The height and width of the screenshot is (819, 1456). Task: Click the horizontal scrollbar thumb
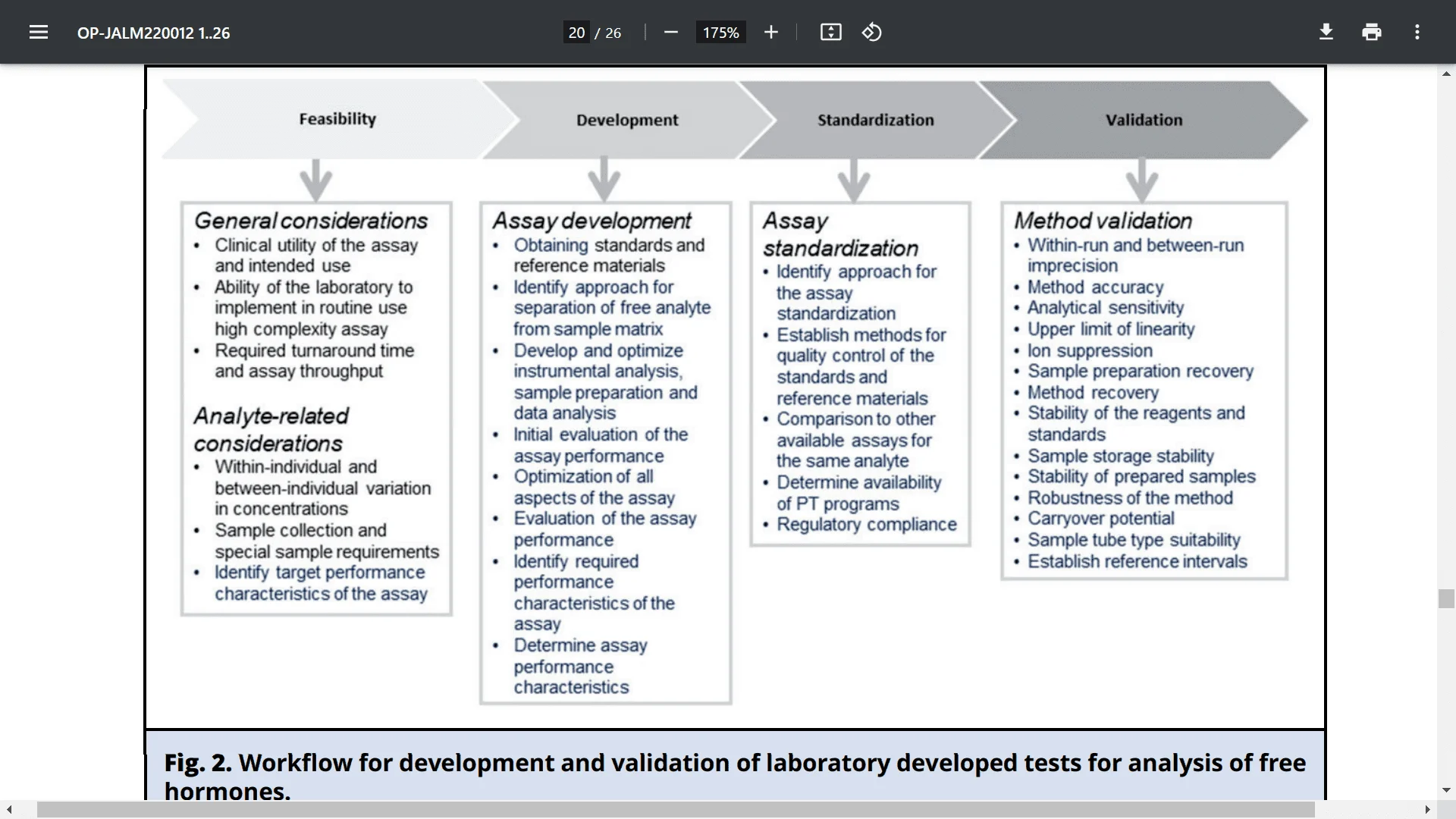(x=676, y=810)
